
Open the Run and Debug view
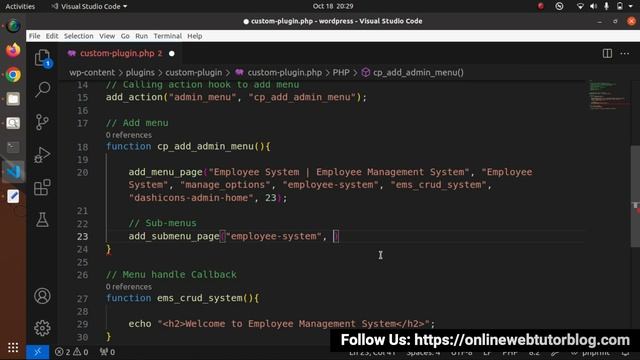coord(42,155)
